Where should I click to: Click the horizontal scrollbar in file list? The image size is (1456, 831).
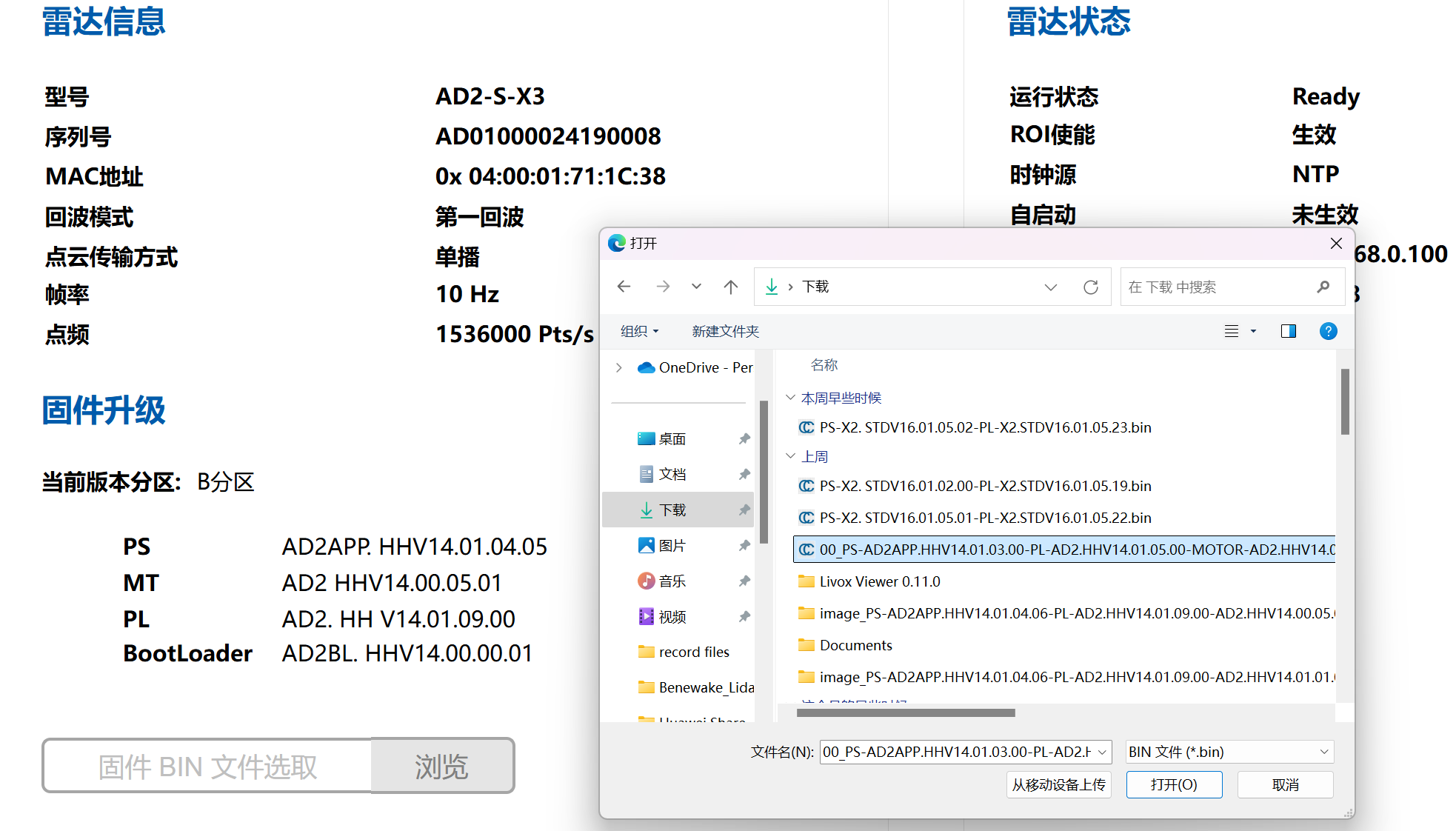click(x=905, y=712)
